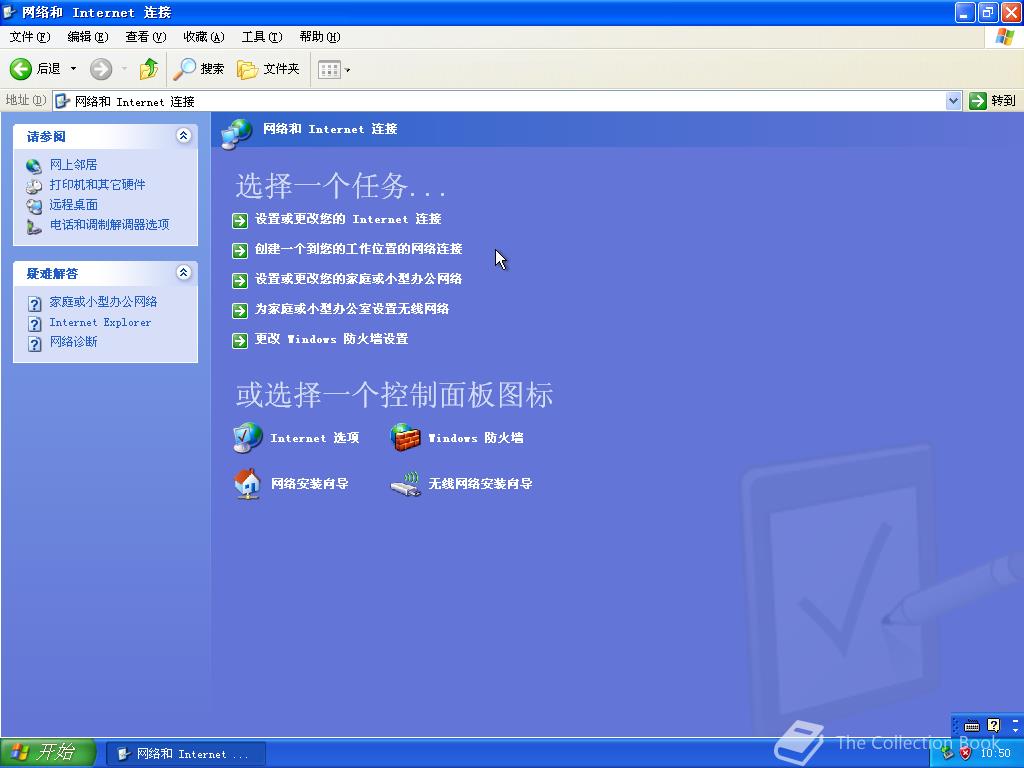Collapse the 疑难解答 panel chevron
1024x768 pixels.
(x=184, y=273)
